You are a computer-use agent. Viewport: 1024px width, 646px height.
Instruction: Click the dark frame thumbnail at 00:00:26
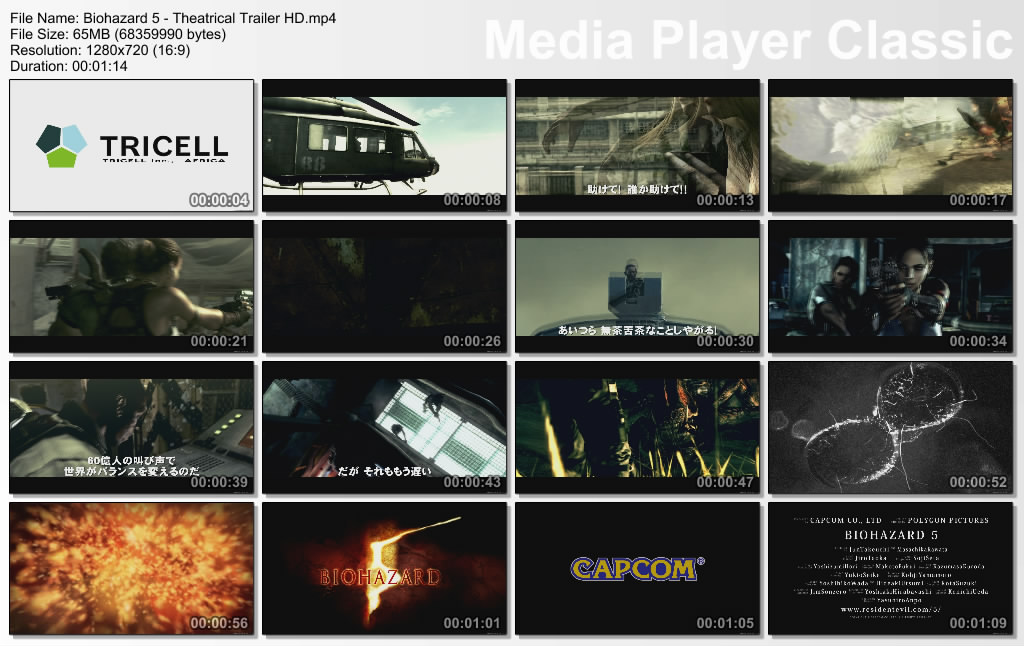click(384, 286)
